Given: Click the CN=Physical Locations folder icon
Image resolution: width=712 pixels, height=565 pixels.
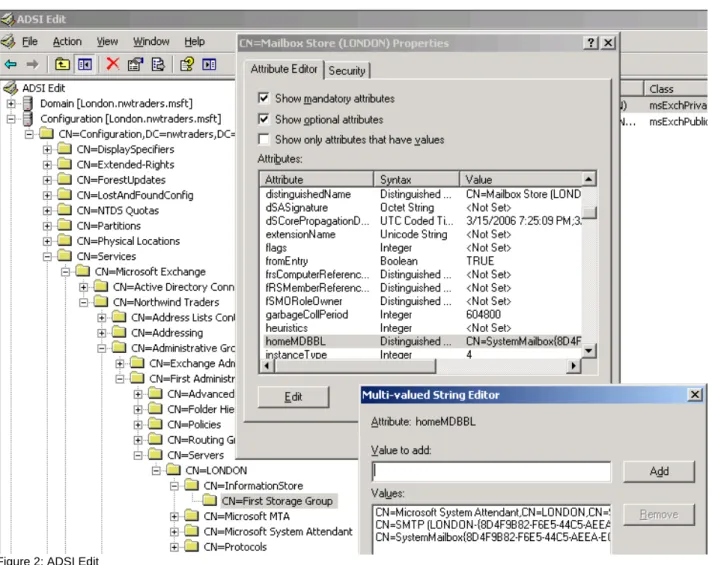Looking at the screenshot, I should tap(65, 240).
